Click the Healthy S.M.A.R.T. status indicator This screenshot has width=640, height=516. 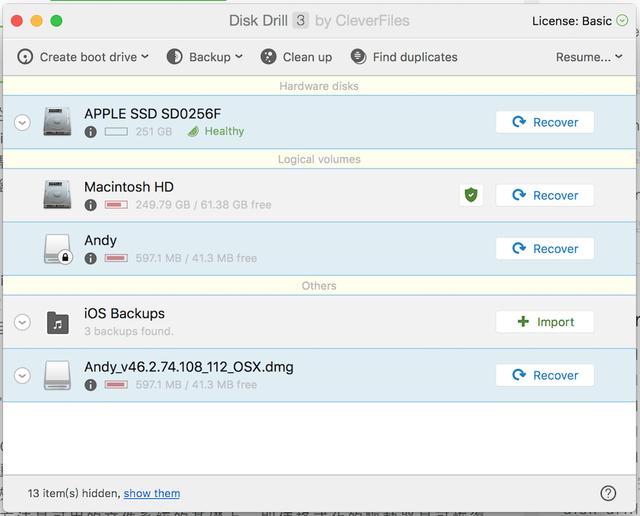(216, 131)
